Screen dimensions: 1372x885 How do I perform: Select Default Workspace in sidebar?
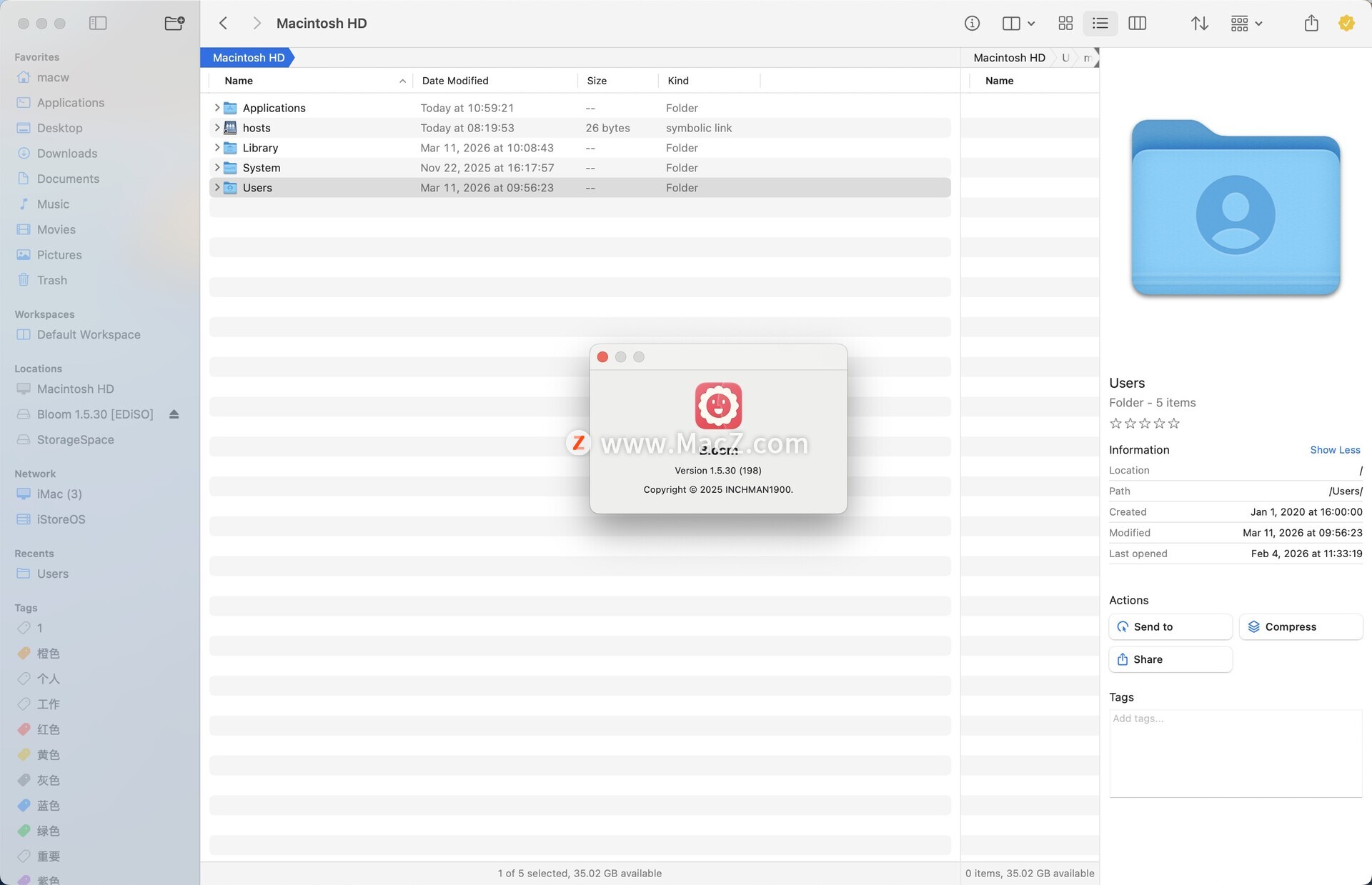[x=89, y=334]
